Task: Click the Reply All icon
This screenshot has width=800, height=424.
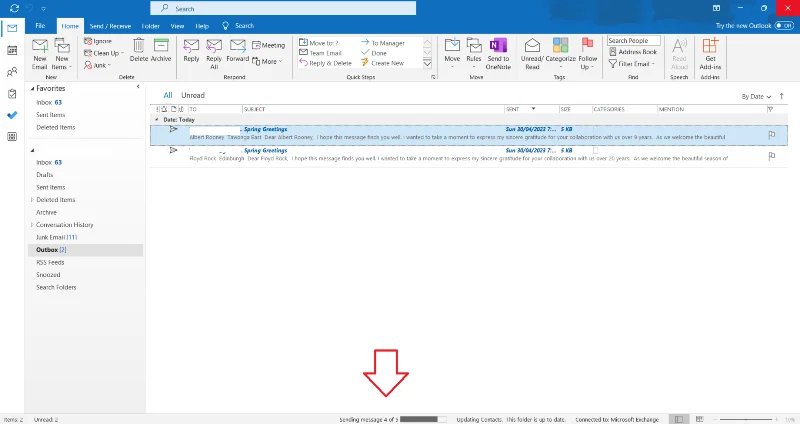Action: pos(214,46)
